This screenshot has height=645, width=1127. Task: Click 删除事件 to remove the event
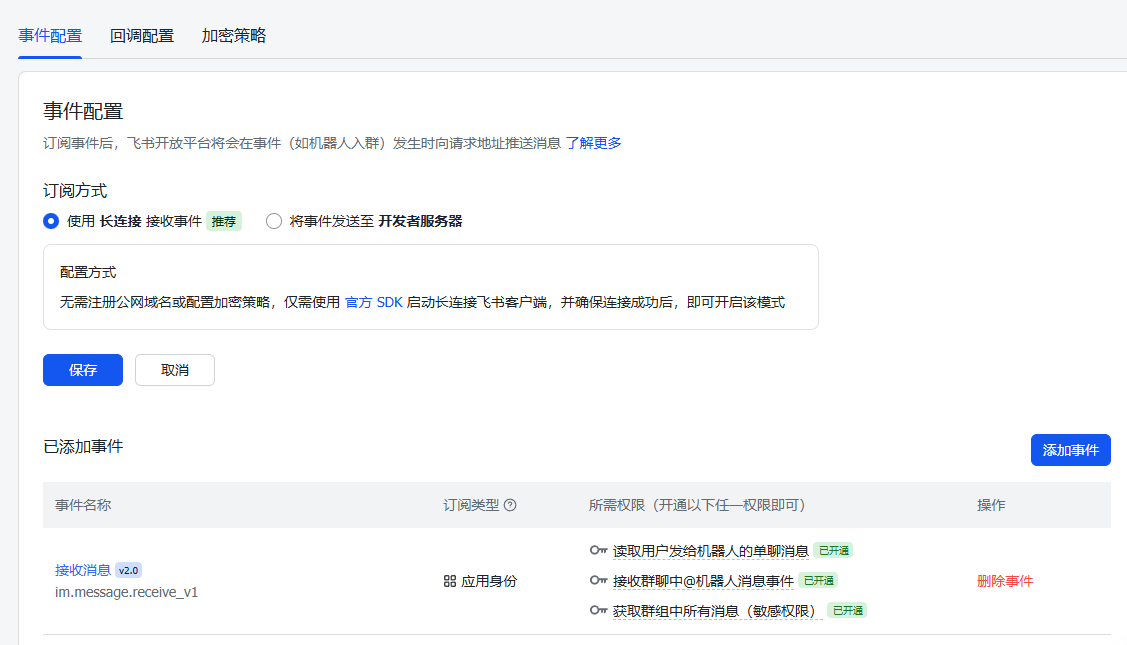[x=1004, y=580]
